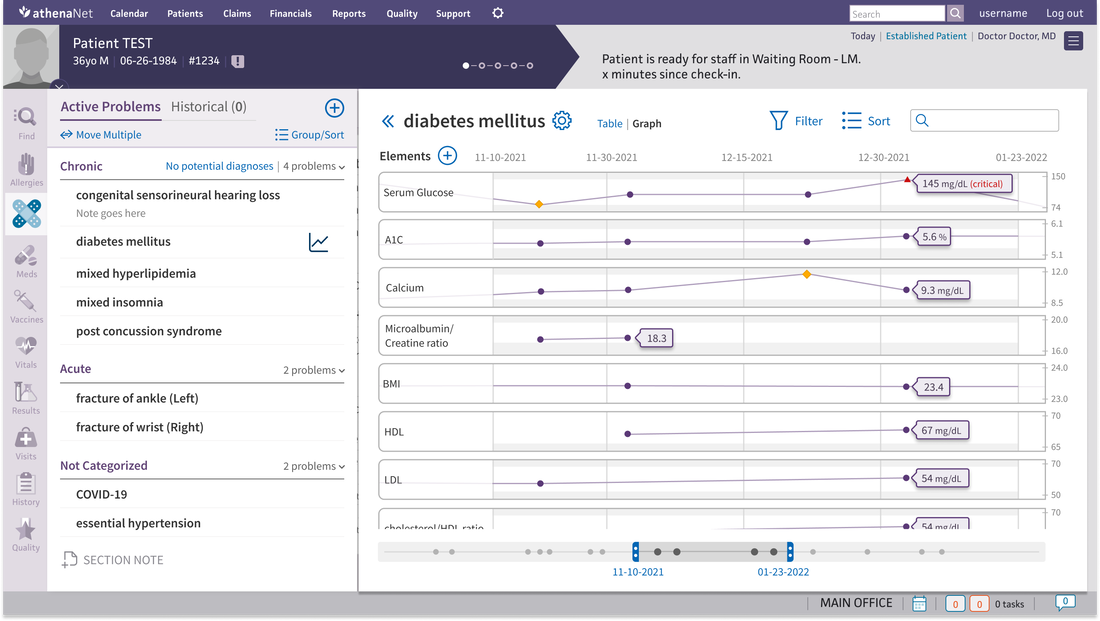
Task: Expand the Not Categorized problems dropdown
Action: pos(314,467)
